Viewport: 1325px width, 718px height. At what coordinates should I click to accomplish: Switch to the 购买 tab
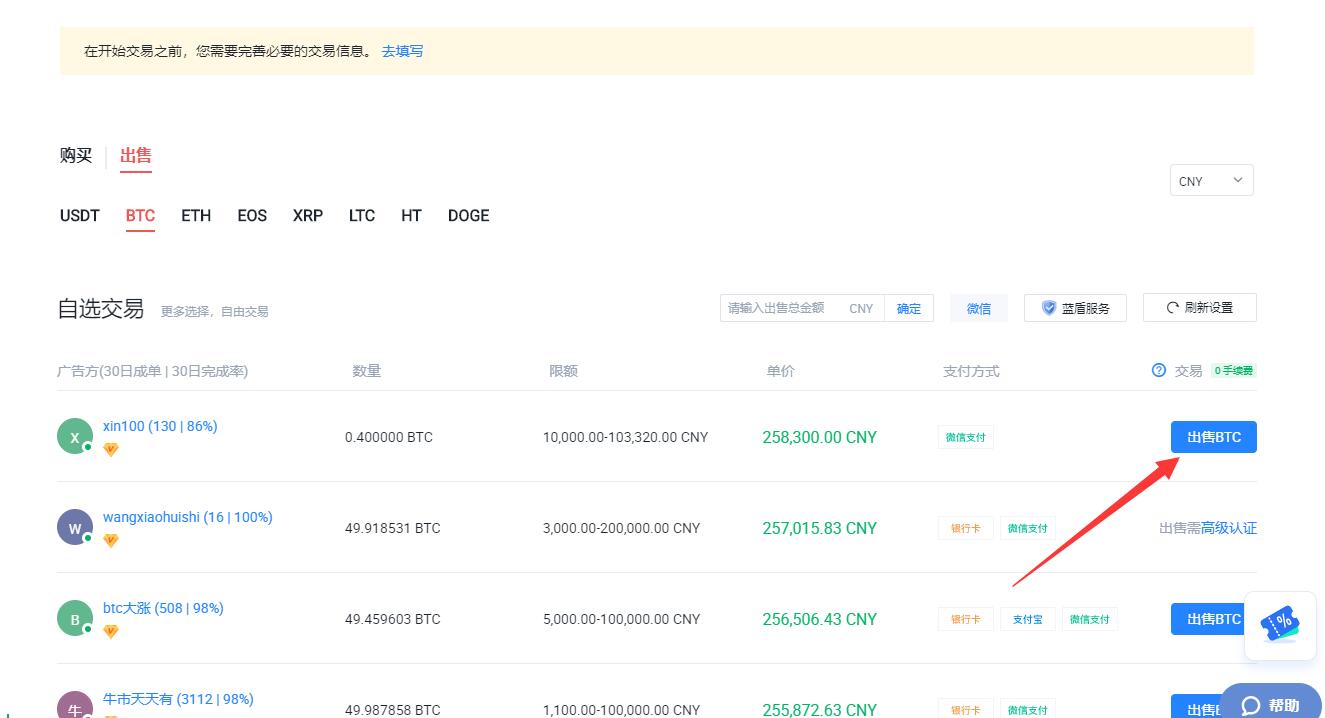pyautogui.click(x=76, y=156)
